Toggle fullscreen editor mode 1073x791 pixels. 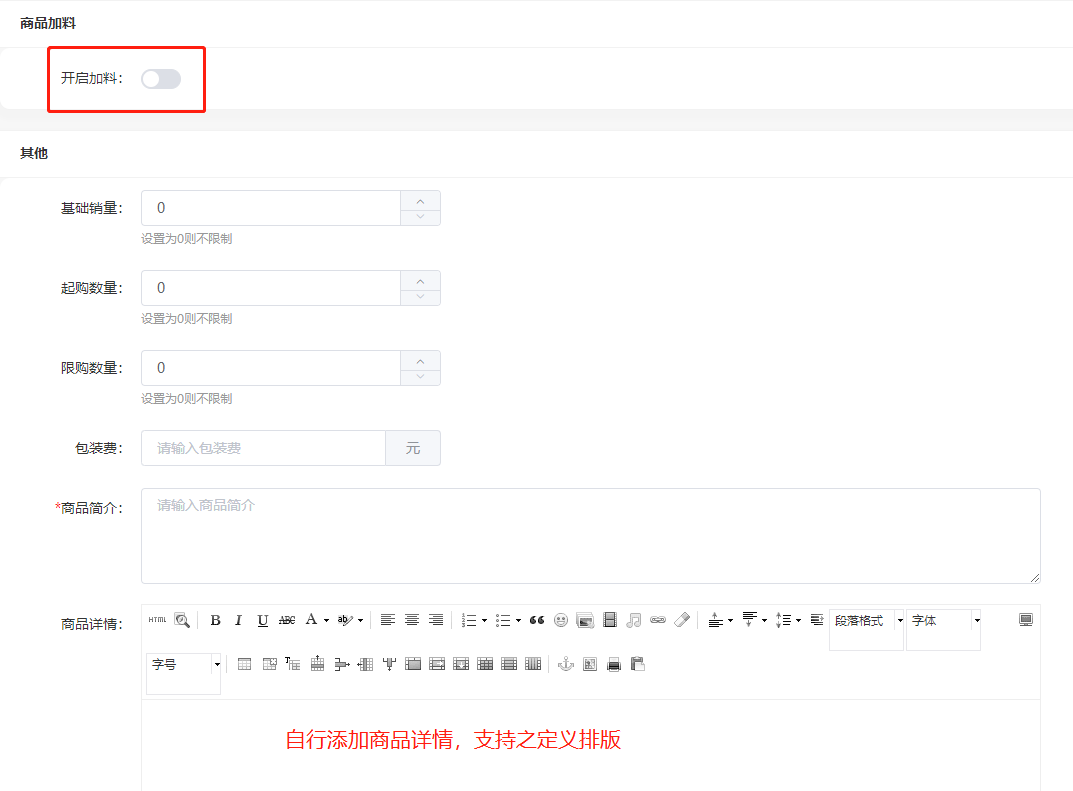[1025, 620]
